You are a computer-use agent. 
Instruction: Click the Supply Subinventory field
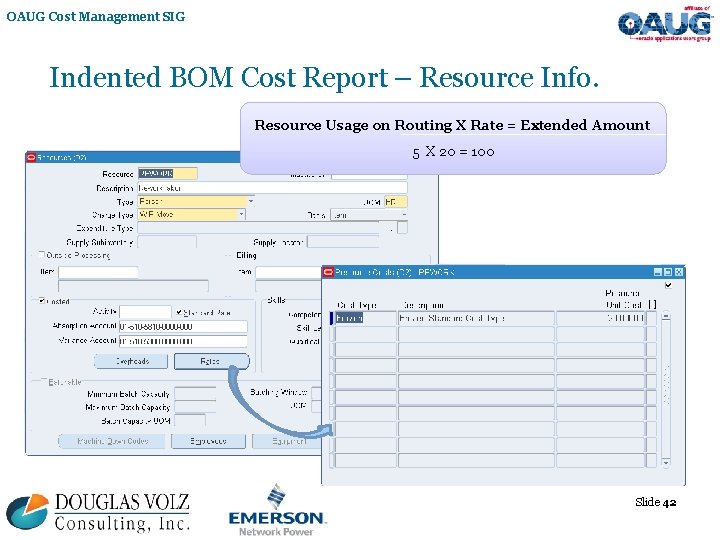point(167,242)
